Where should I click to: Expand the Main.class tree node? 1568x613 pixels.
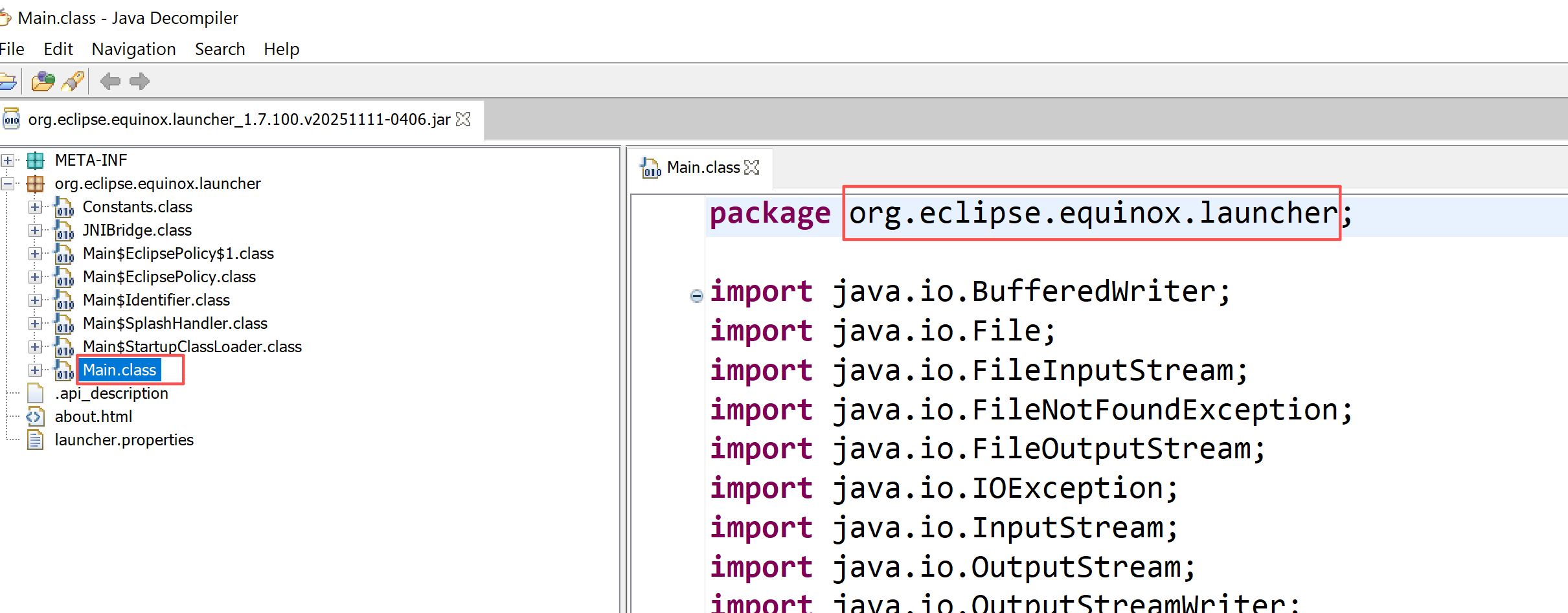click(35, 370)
